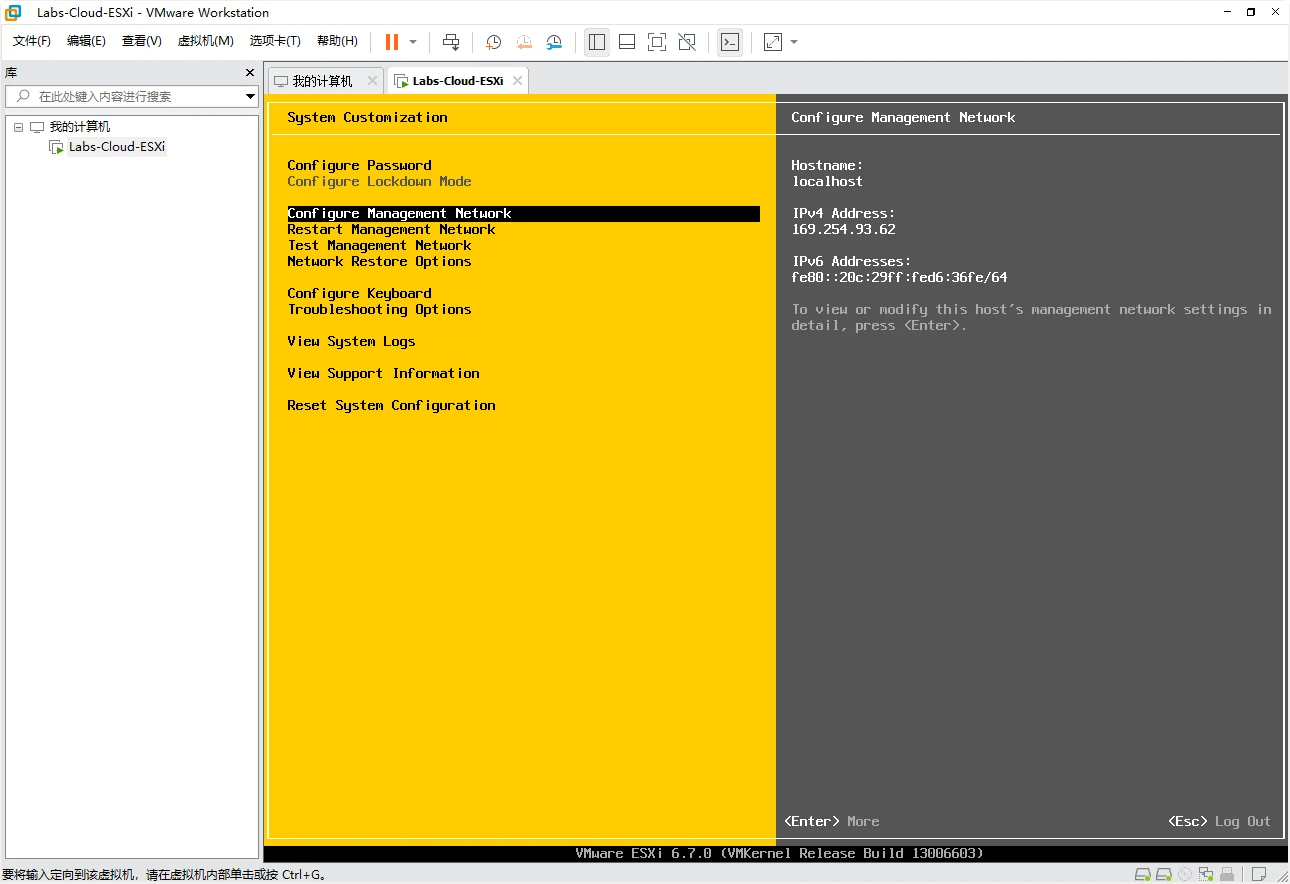Select Labs-Cloud-ESXi in the library tree
Image resolution: width=1290 pixels, height=884 pixels.
(116, 147)
